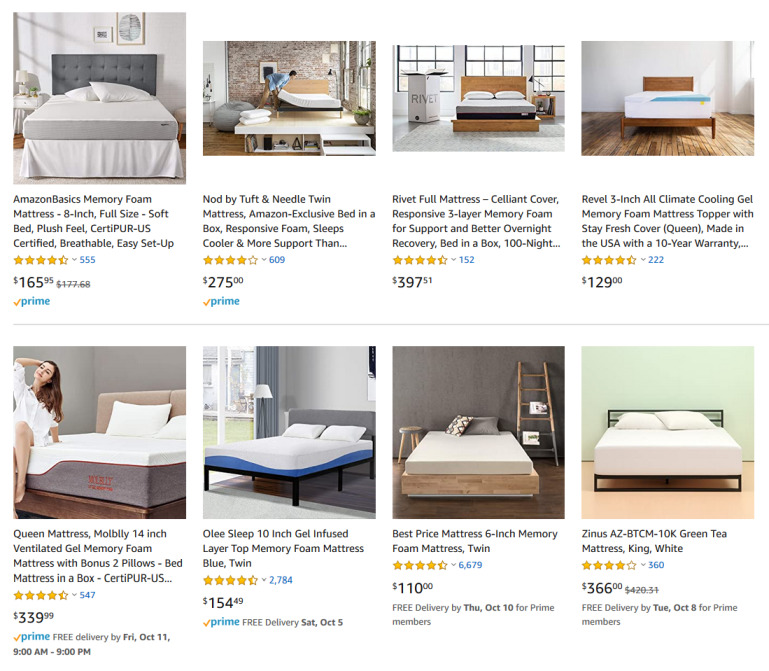769x671 pixels.
Task: Expand rating chevron next to 6,679 reviews
Action: click(x=453, y=565)
